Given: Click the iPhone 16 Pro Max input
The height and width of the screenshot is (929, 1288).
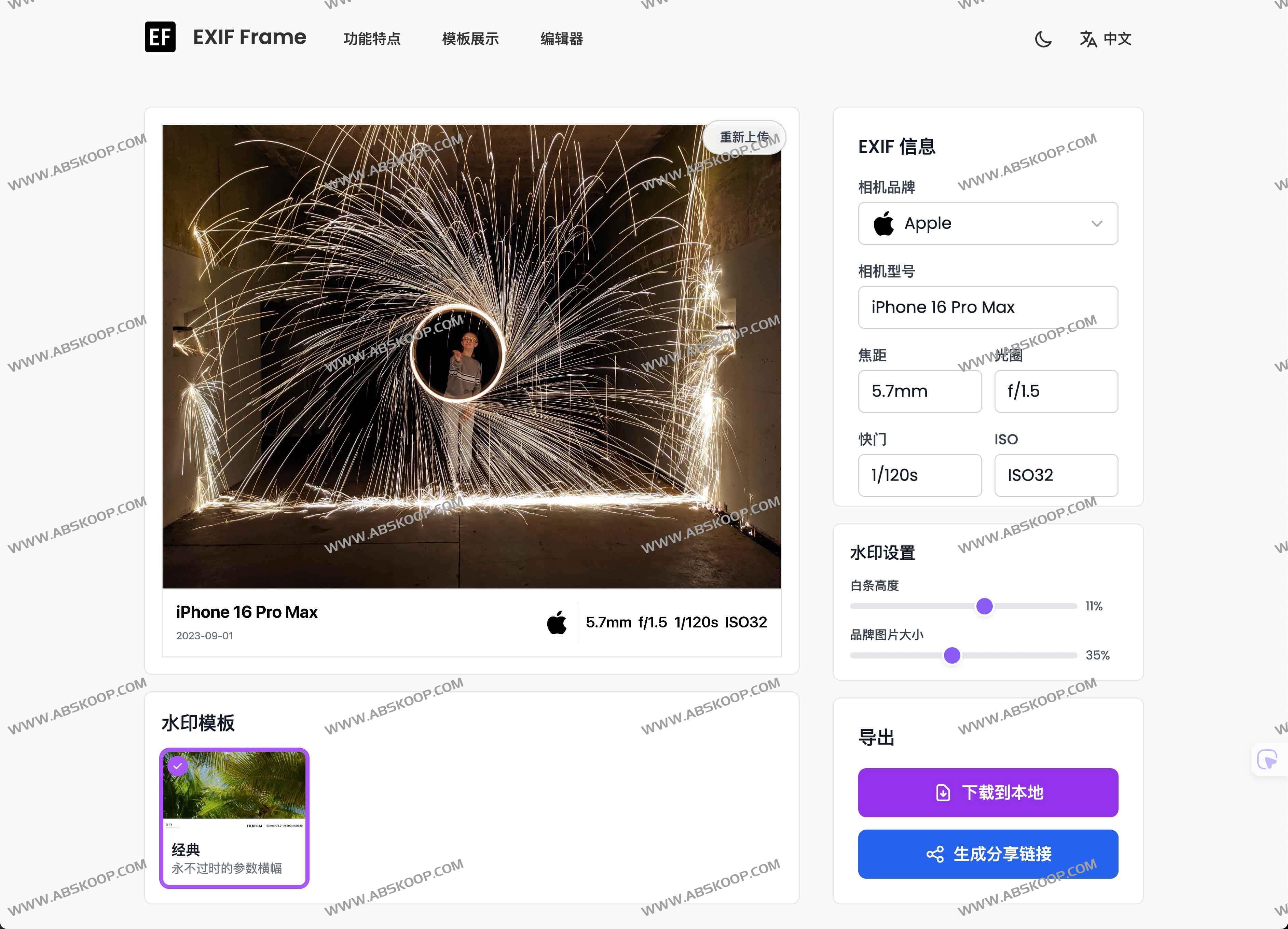Looking at the screenshot, I should click(988, 308).
